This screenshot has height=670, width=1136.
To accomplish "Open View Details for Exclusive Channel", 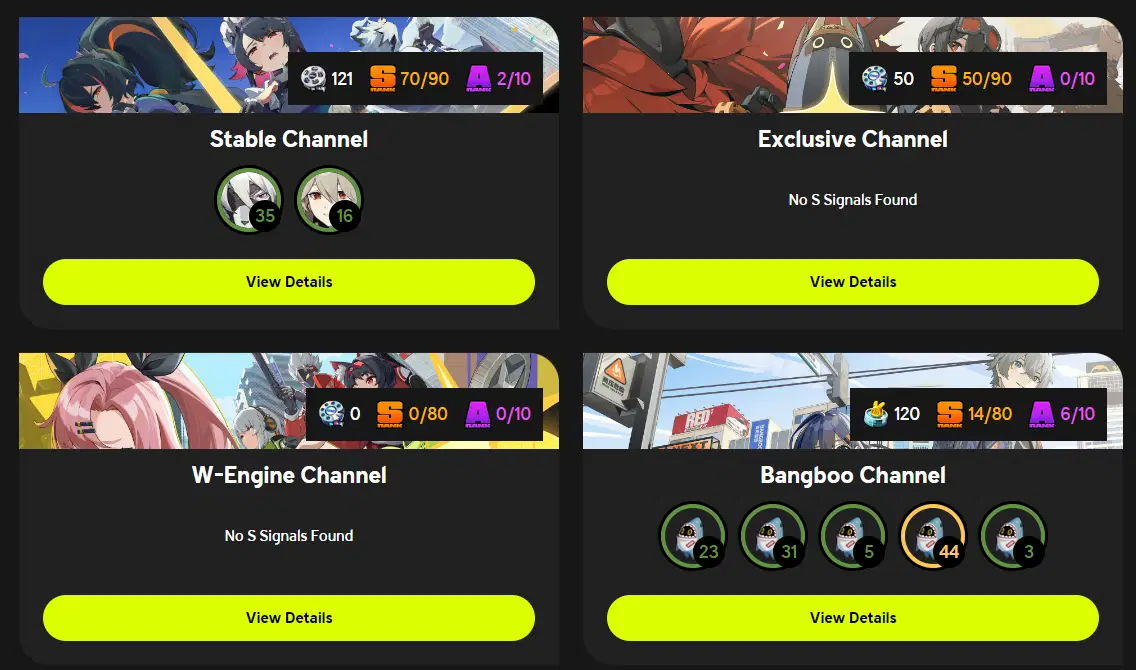I will coord(853,282).
